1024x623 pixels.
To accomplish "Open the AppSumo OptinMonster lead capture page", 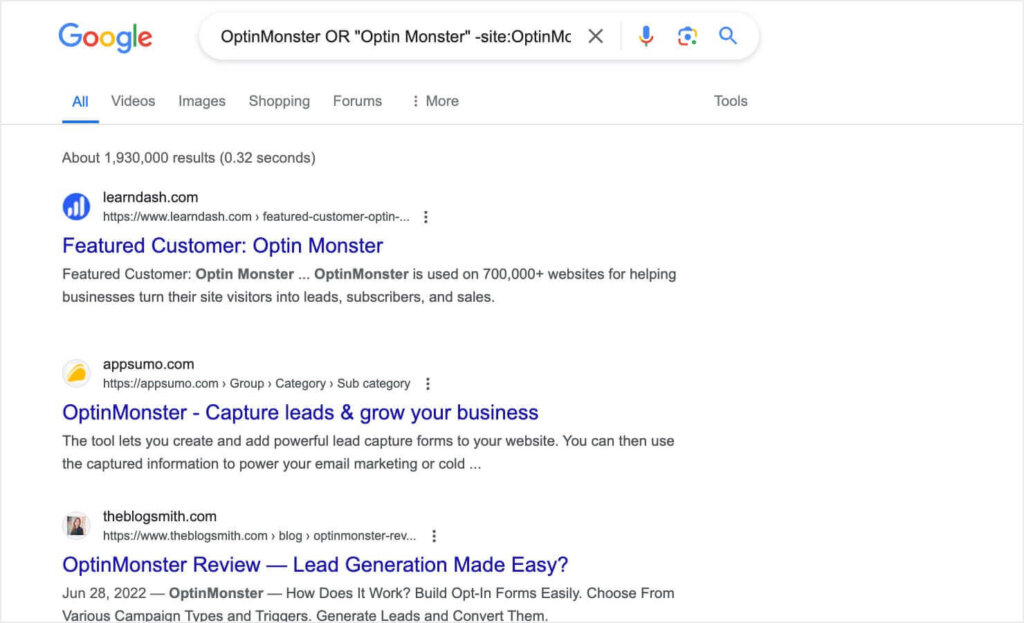I will coord(300,412).
